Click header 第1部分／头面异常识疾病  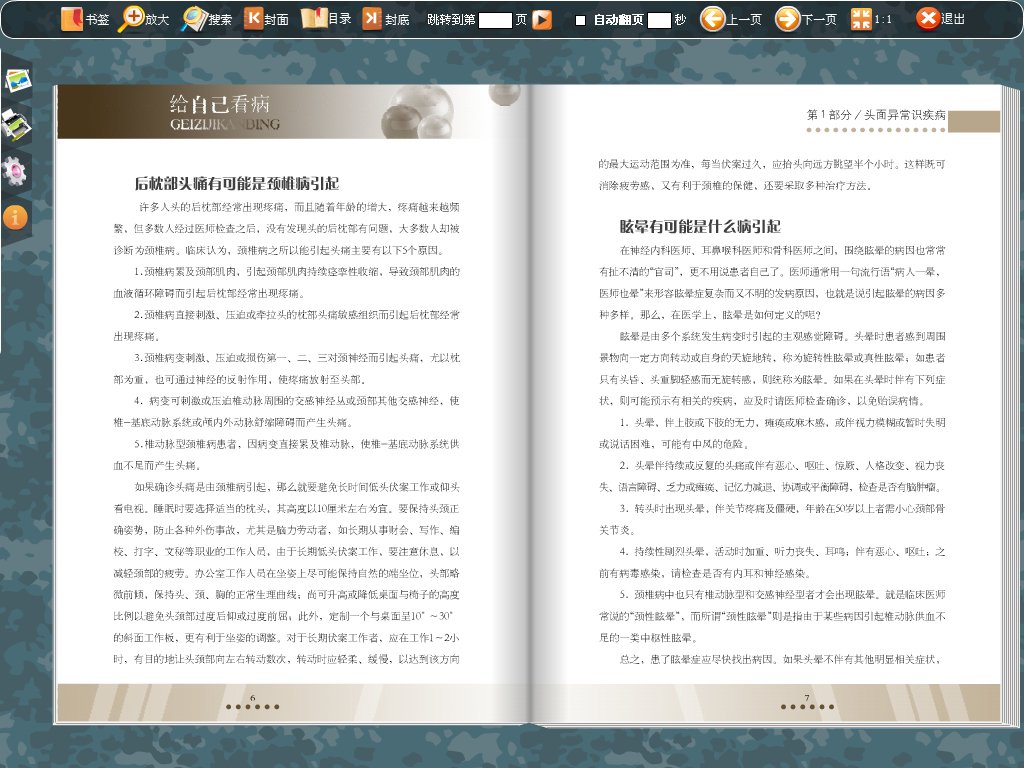tap(876, 114)
